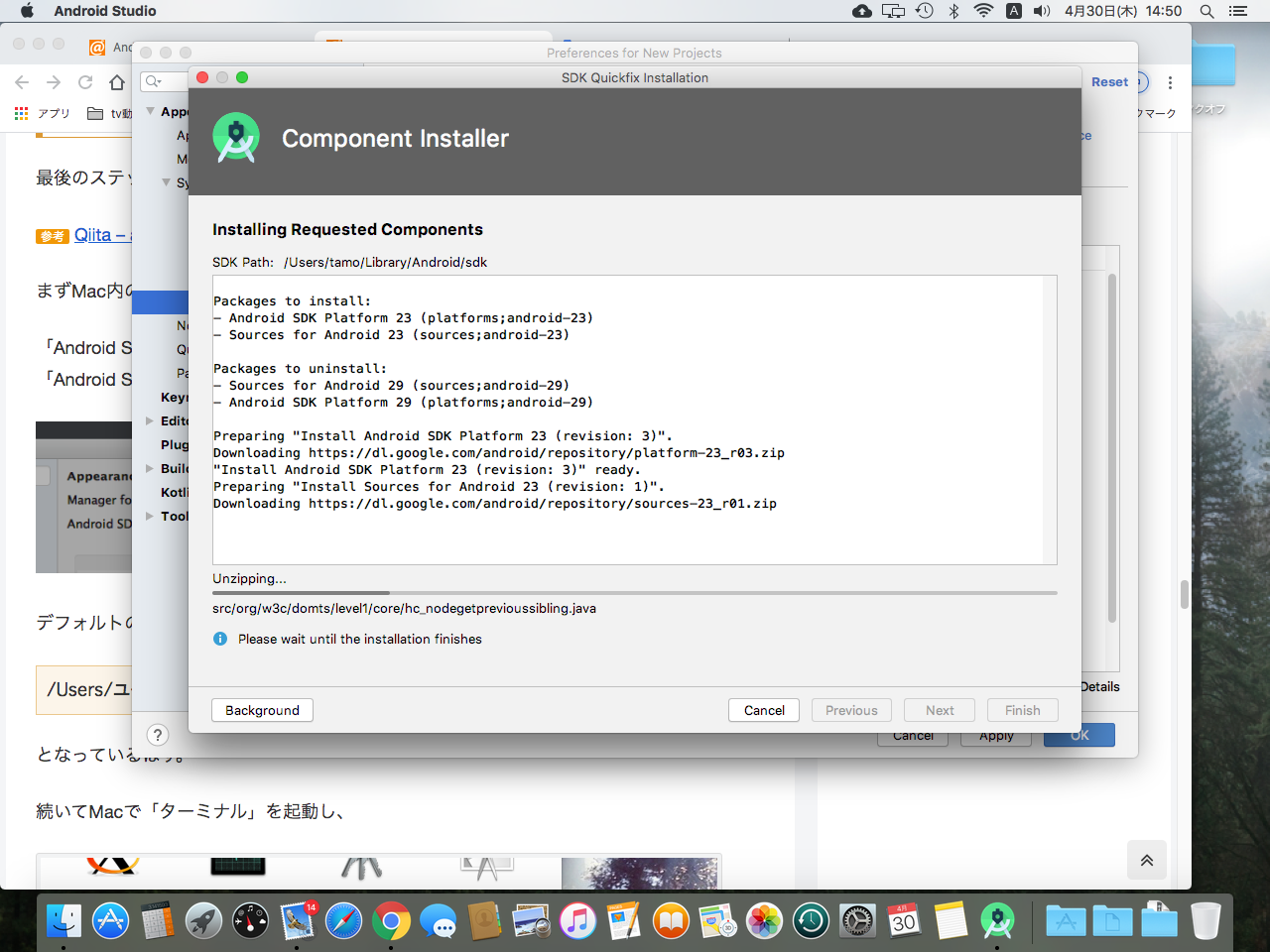Viewport: 1270px width, 952px height.
Task: Click the Previous button
Action: point(851,710)
